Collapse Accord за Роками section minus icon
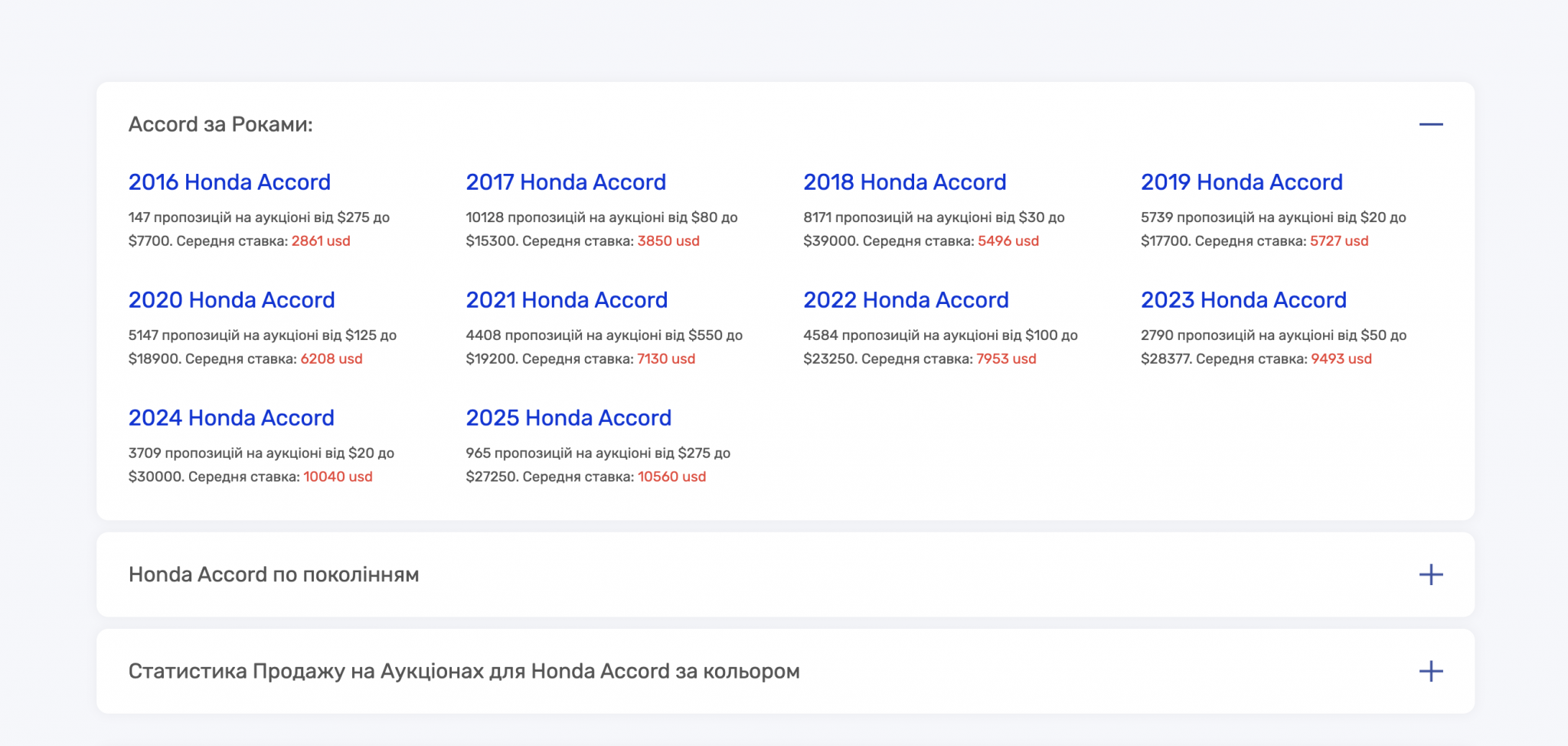Screen dimensions: 1568x746 coord(1430,124)
